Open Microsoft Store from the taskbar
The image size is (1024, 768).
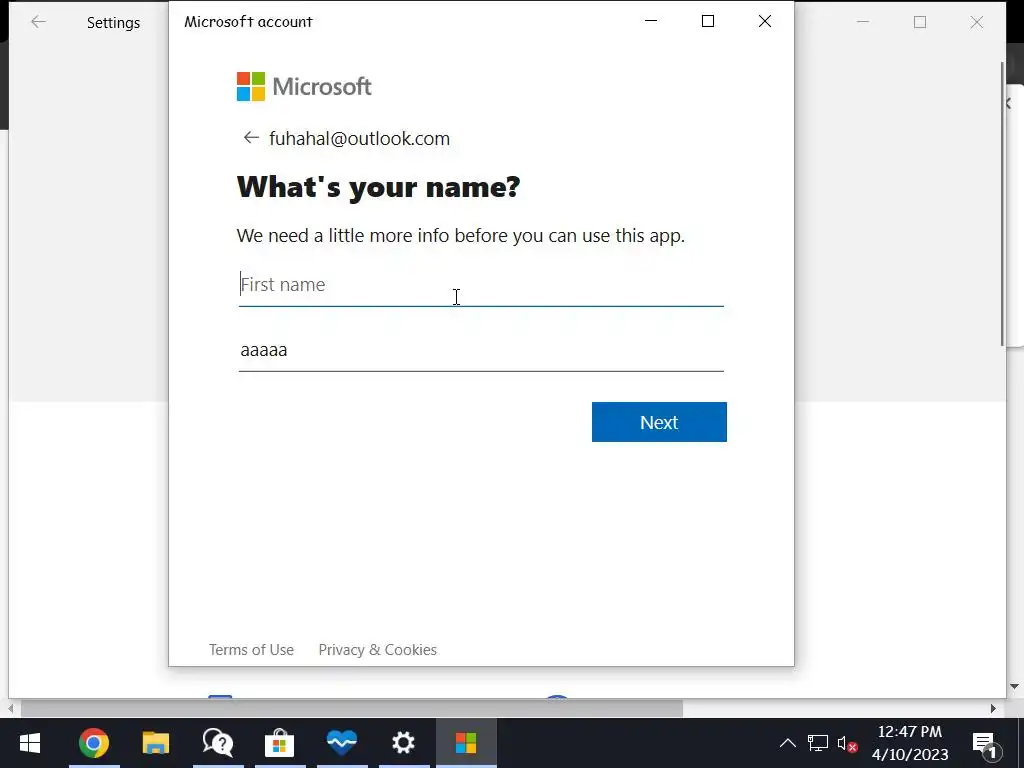(280, 743)
